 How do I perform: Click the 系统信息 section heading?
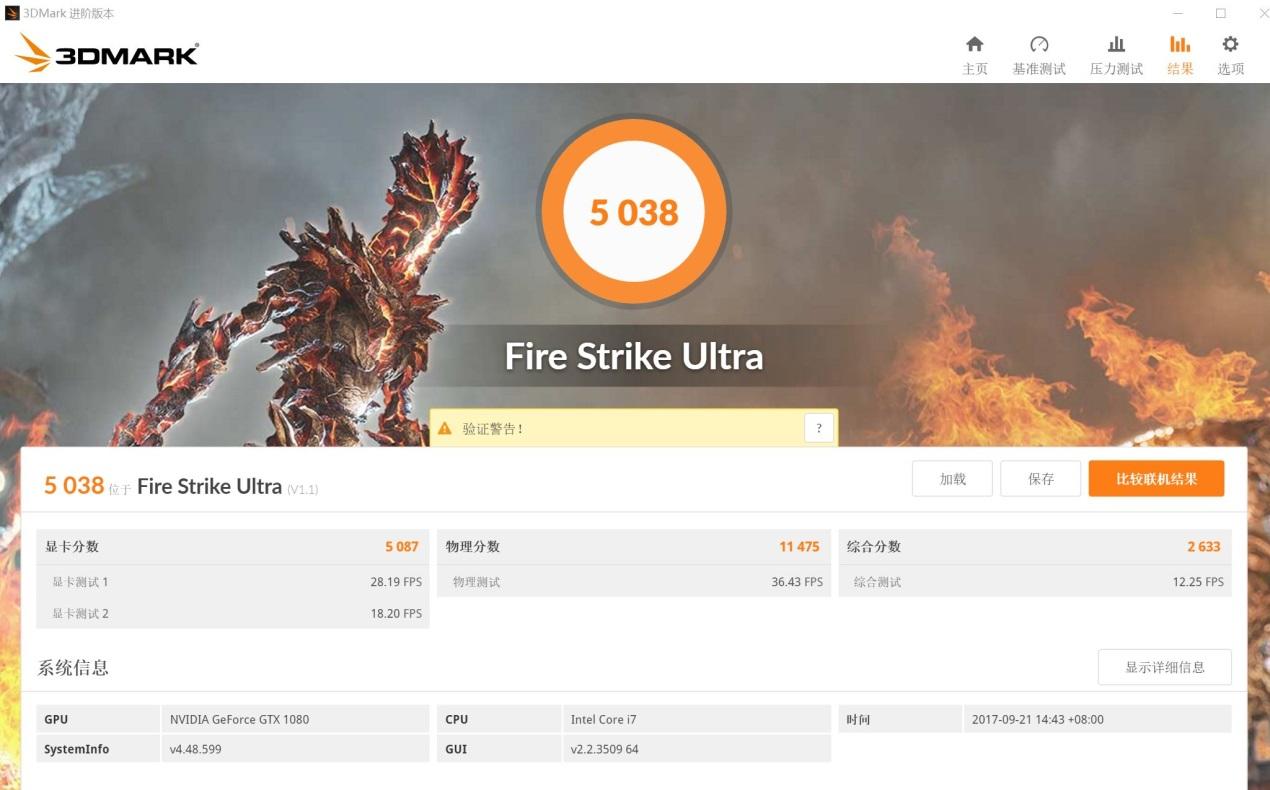pos(73,668)
